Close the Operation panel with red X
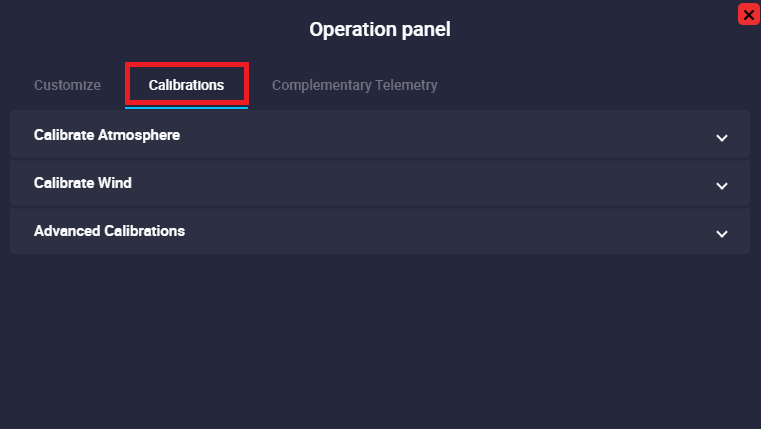This screenshot has width=761, height=429. [747, 14]
